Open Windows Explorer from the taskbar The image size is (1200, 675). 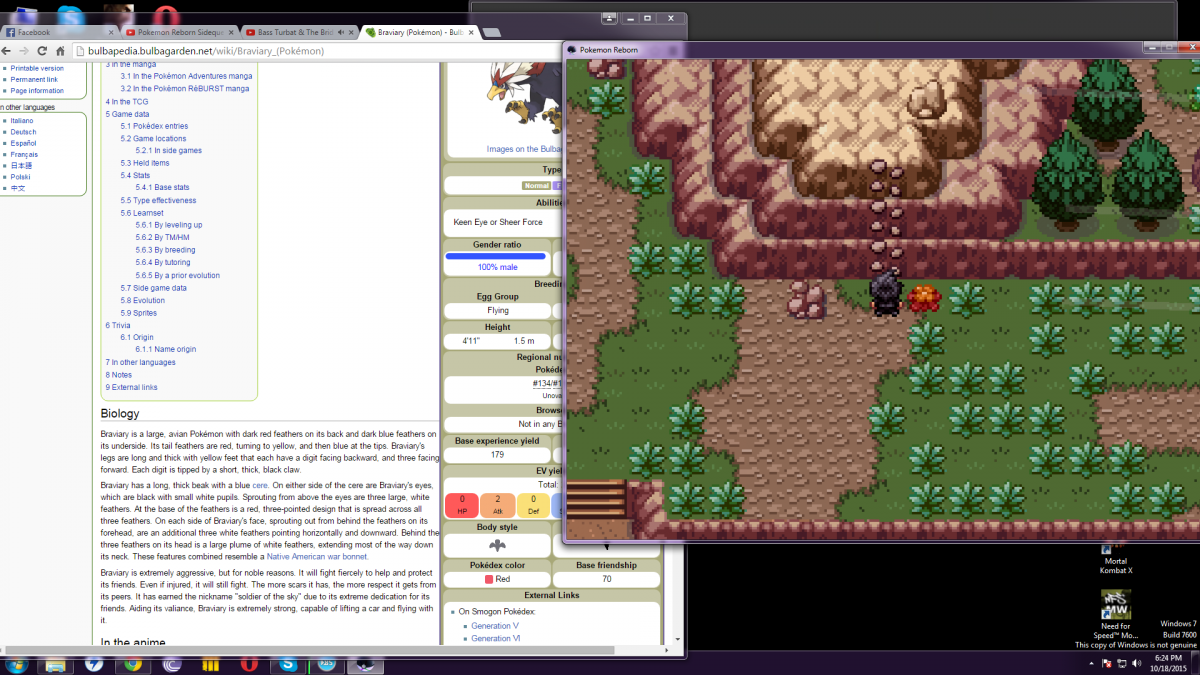tap(56, 664)
